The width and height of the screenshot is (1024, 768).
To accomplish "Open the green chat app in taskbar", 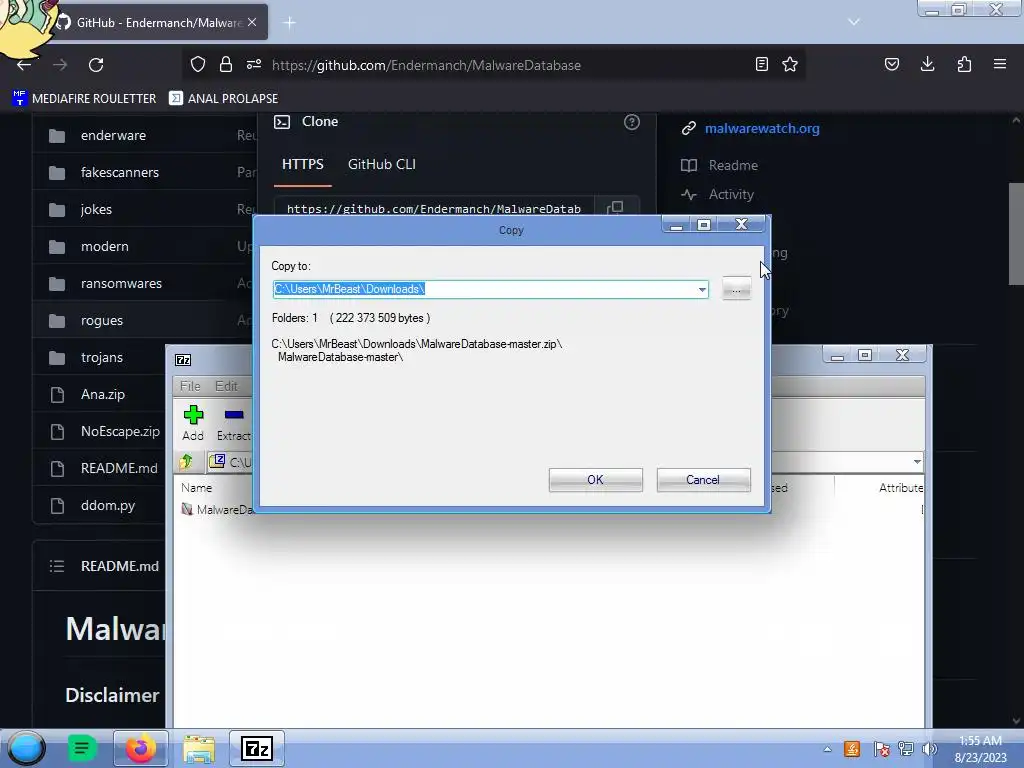I will (x=82, y=748).
